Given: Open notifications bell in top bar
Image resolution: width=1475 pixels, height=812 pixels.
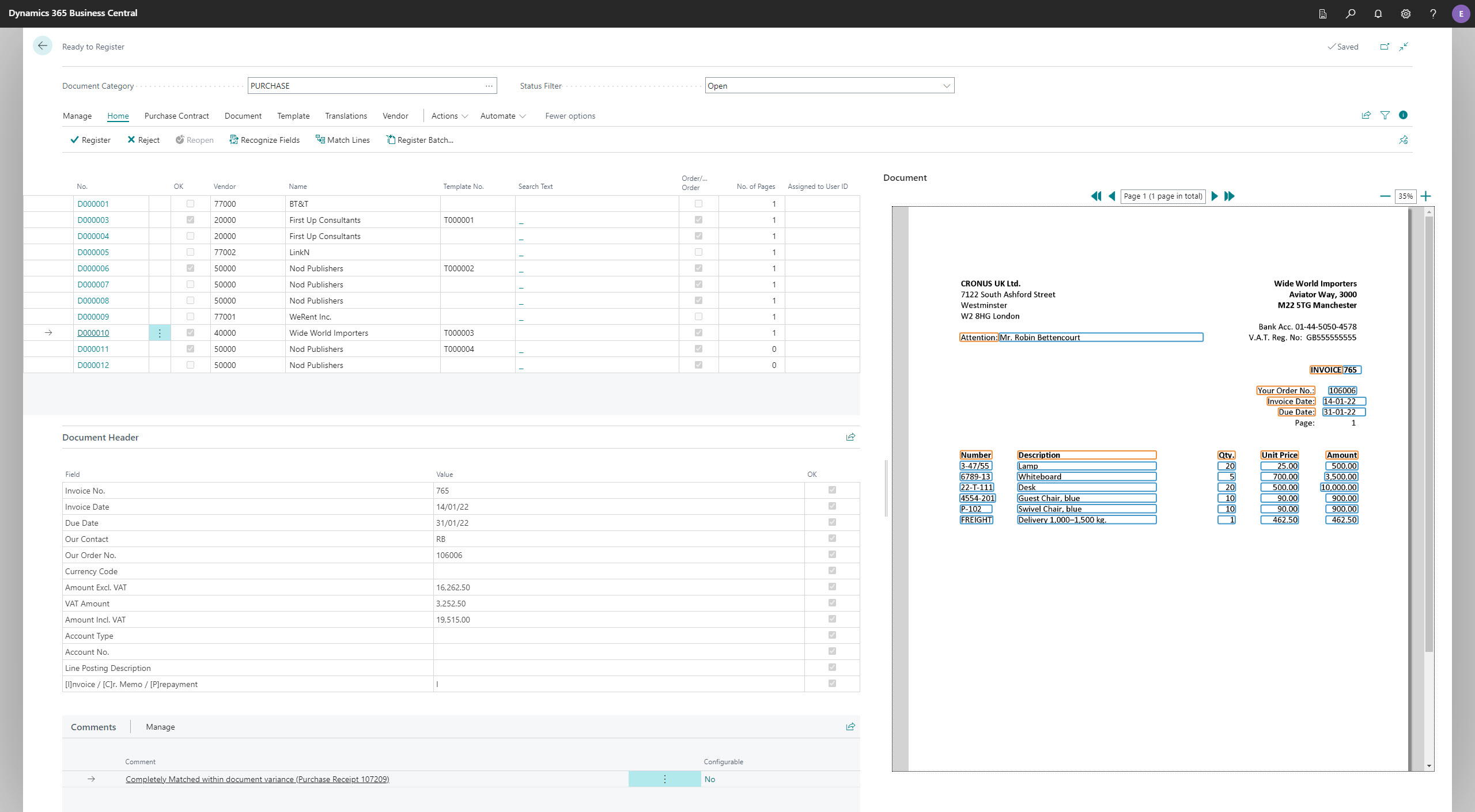Looking at the screenshot, I should 1378,14.
